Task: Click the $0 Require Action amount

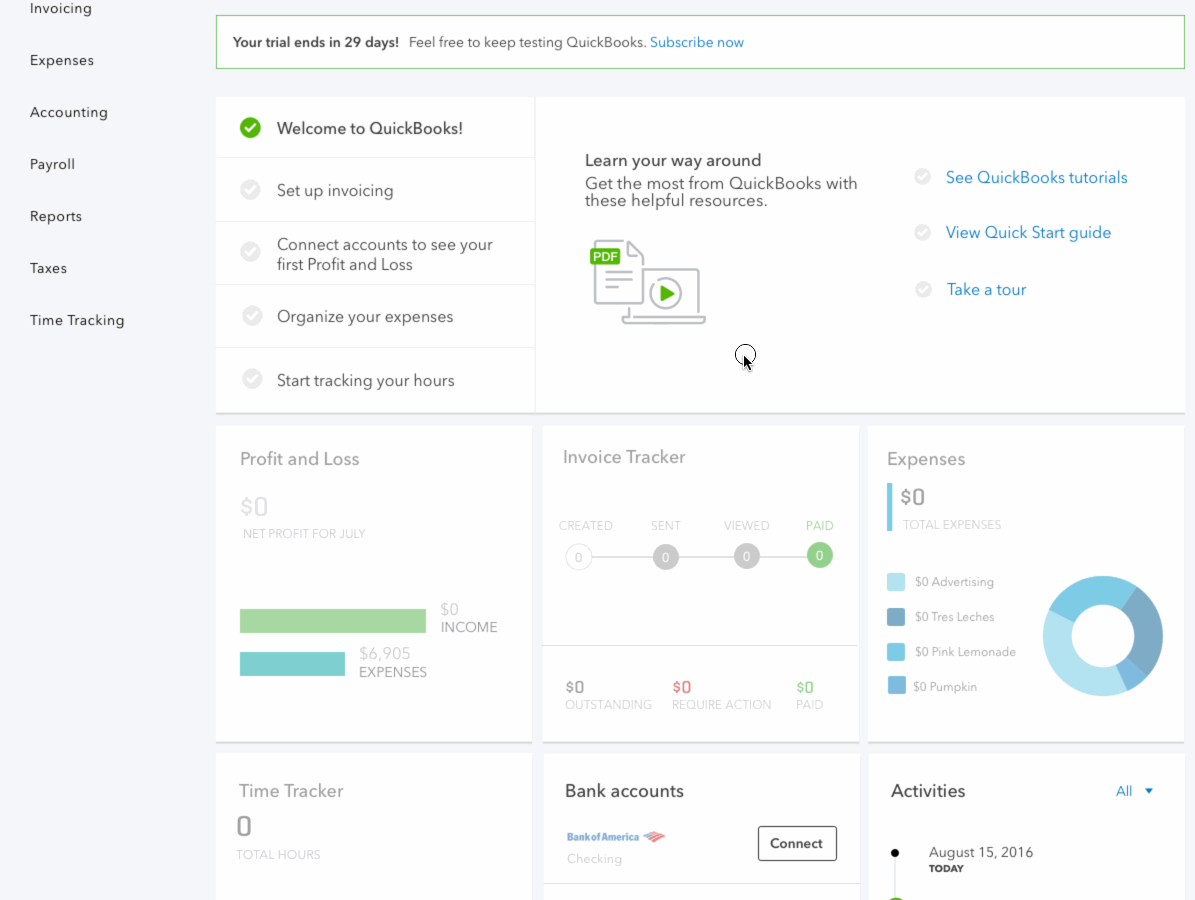Action: pos(681,687)
